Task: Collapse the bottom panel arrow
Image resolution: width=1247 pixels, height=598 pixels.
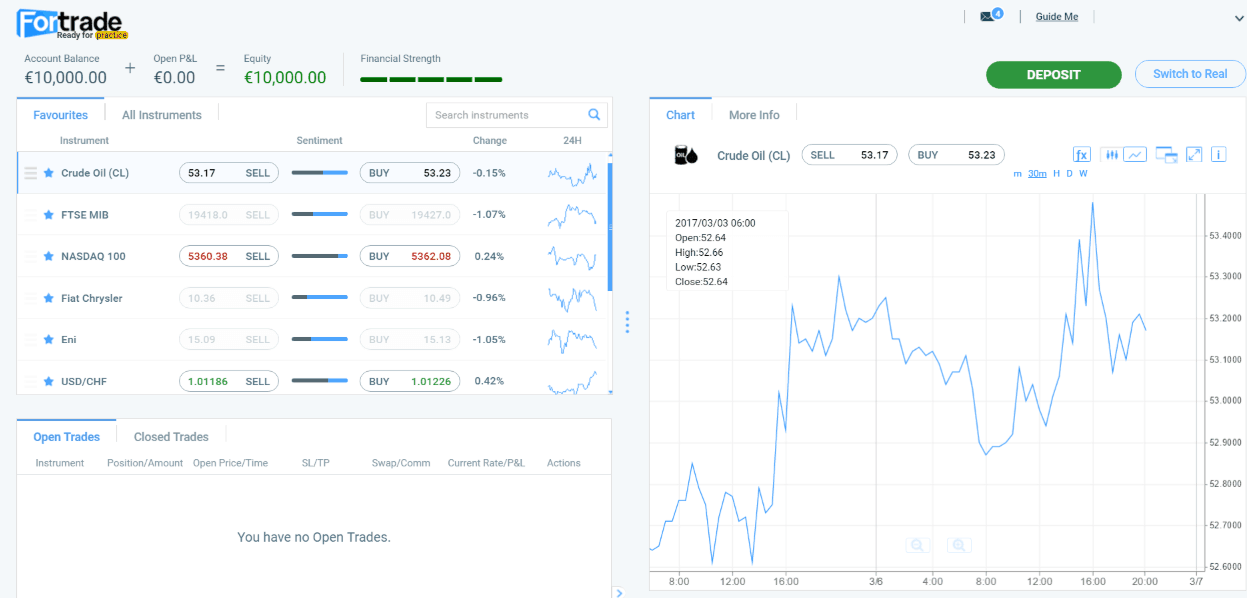Action: point(619,593)
